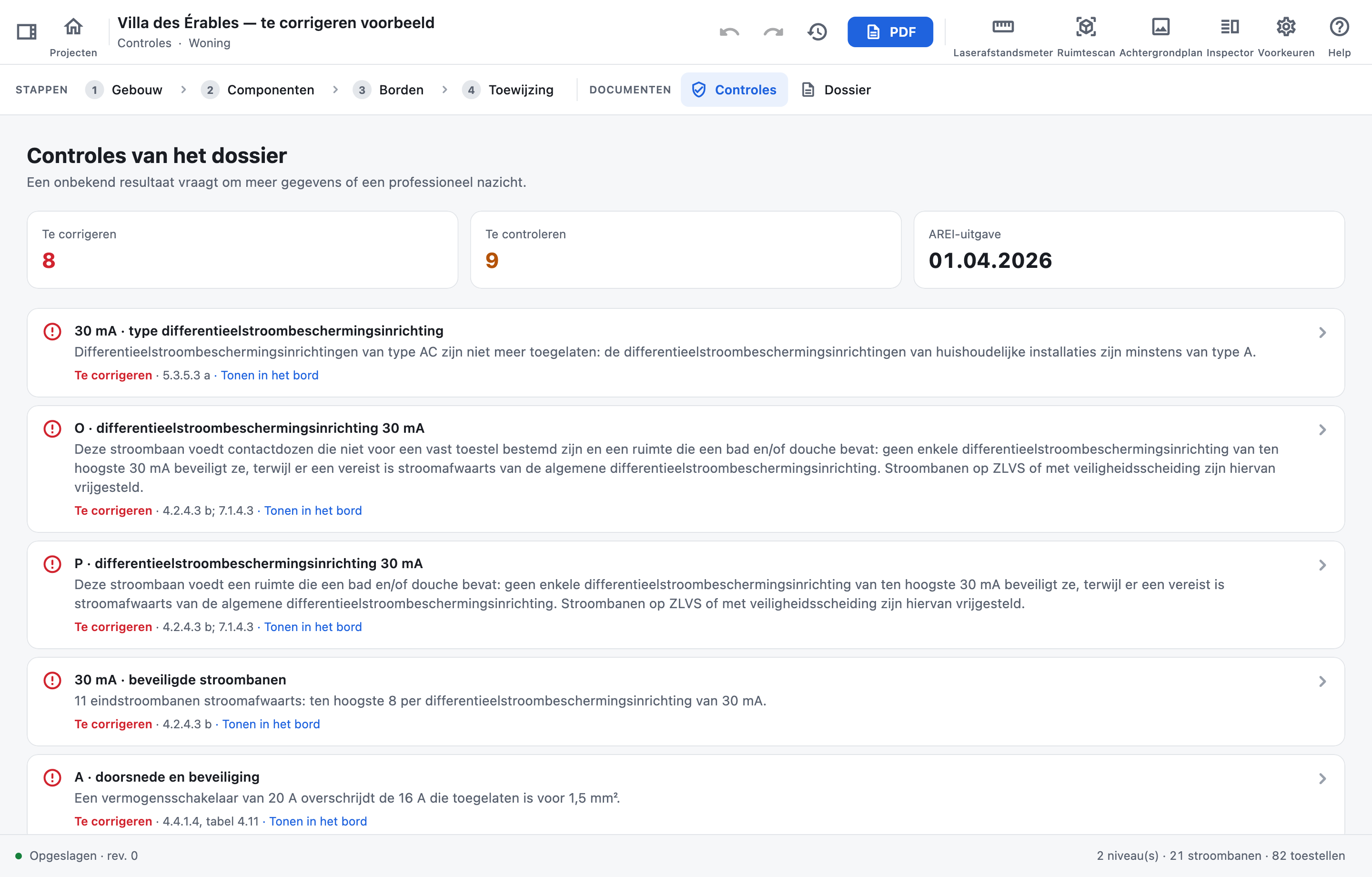Screen dimensions: 1372x877
Task: Click the 'Te controleren' count 9
Action: click(492, 261)
